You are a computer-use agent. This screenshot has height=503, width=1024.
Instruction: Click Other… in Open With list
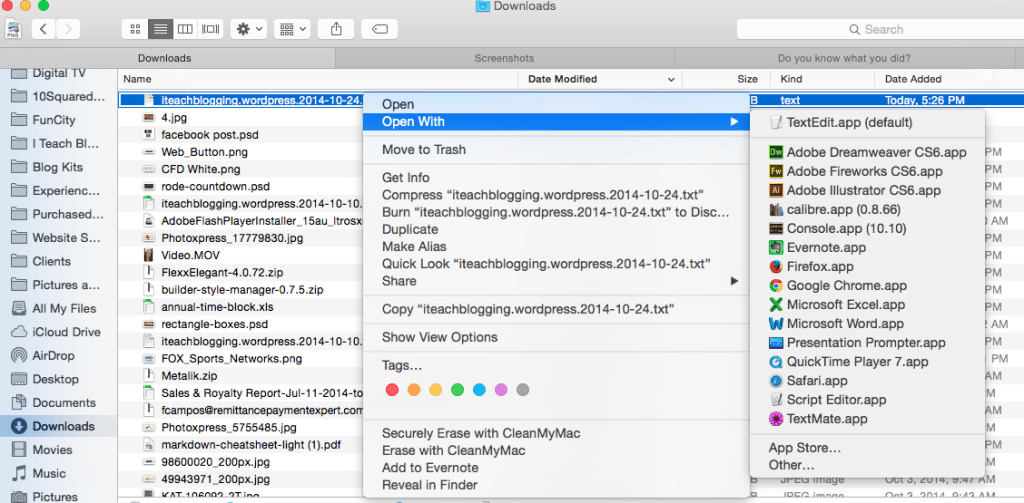point(791,465)
